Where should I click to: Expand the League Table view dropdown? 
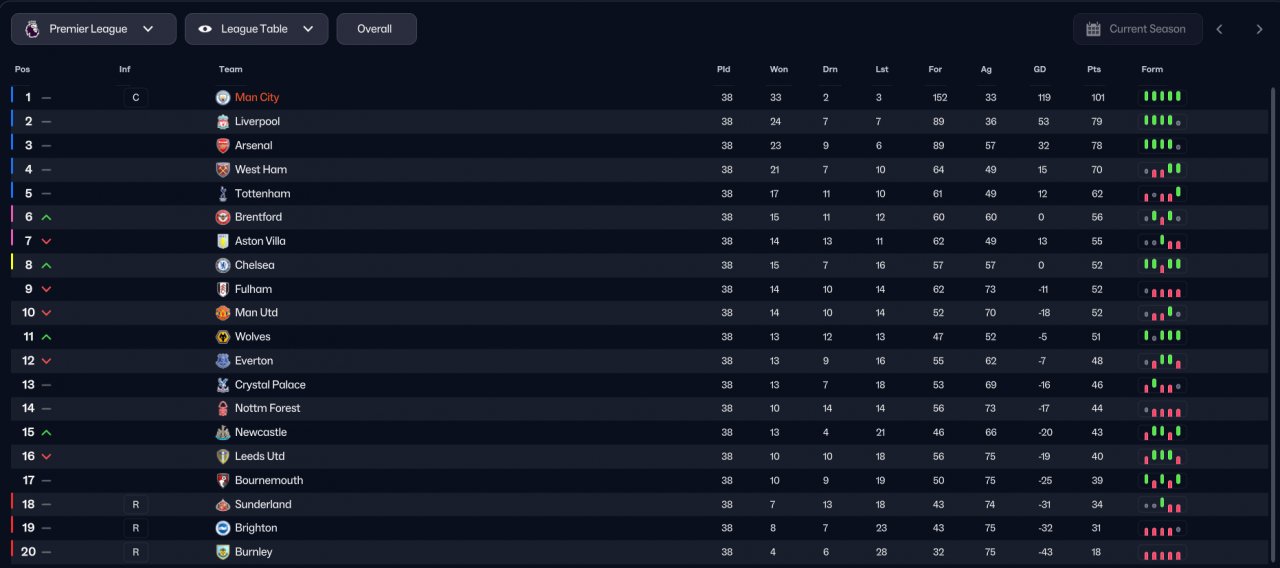point(256,29)
